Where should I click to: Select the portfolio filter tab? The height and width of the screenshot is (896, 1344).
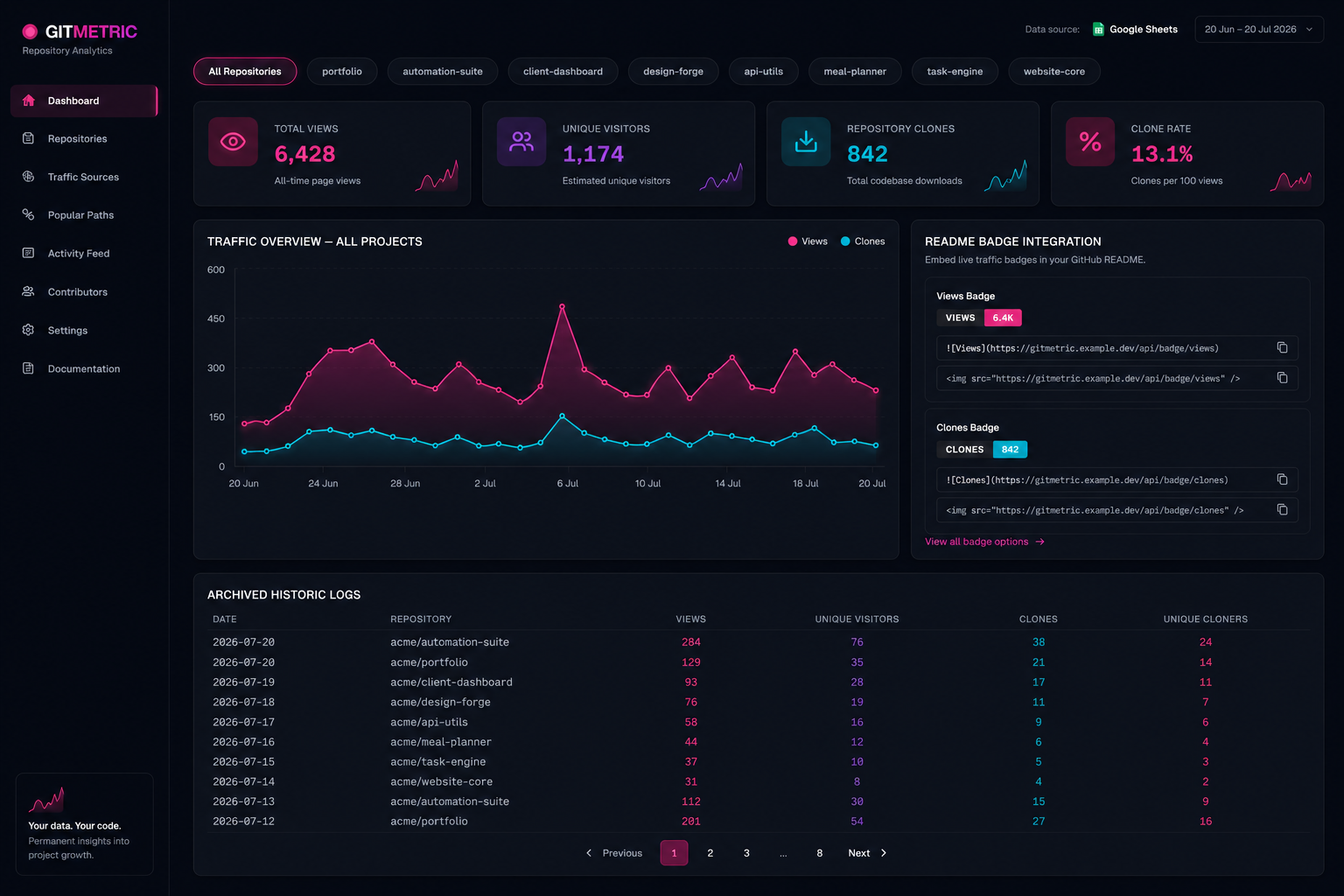click(x=342, y=72)
